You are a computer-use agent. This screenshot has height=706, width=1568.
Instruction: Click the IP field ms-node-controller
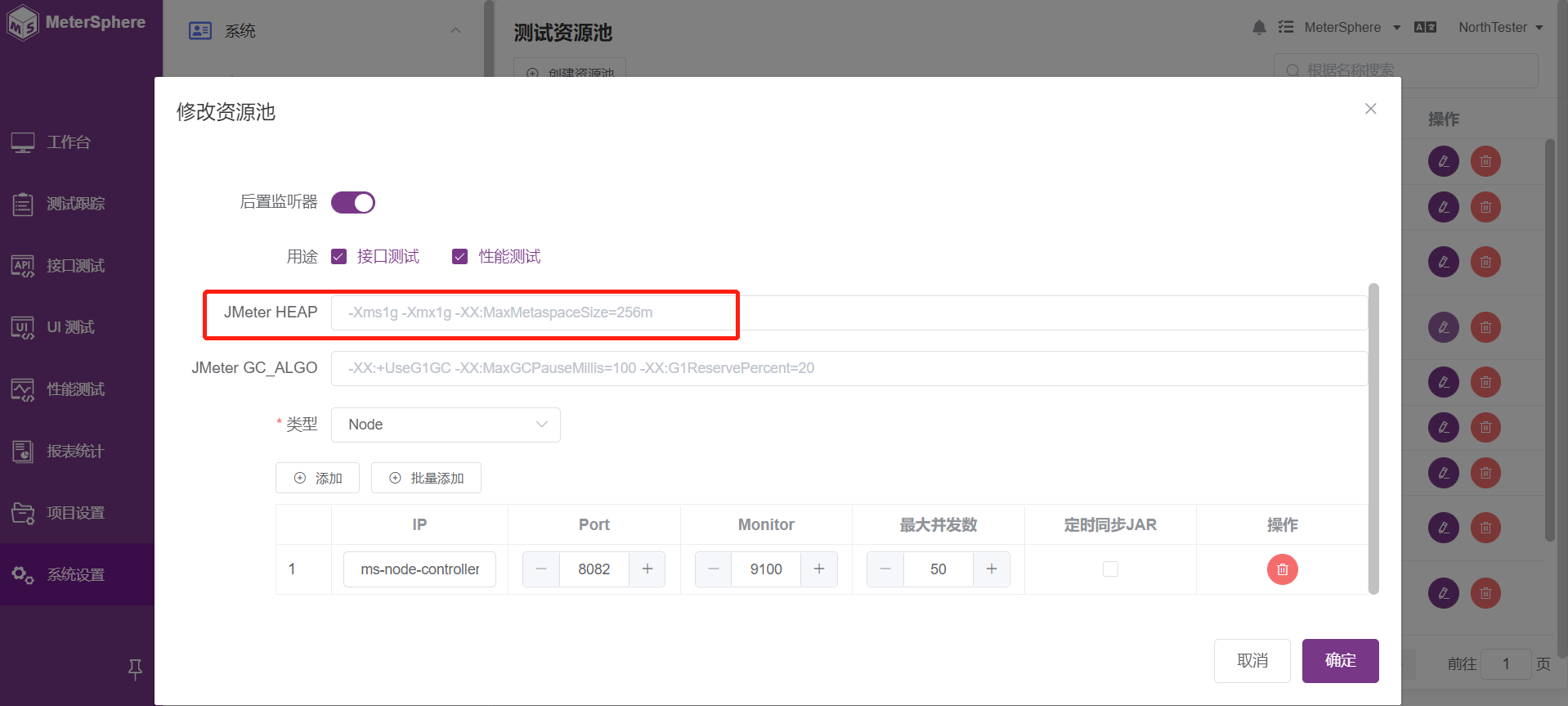[x=419, y=569]
